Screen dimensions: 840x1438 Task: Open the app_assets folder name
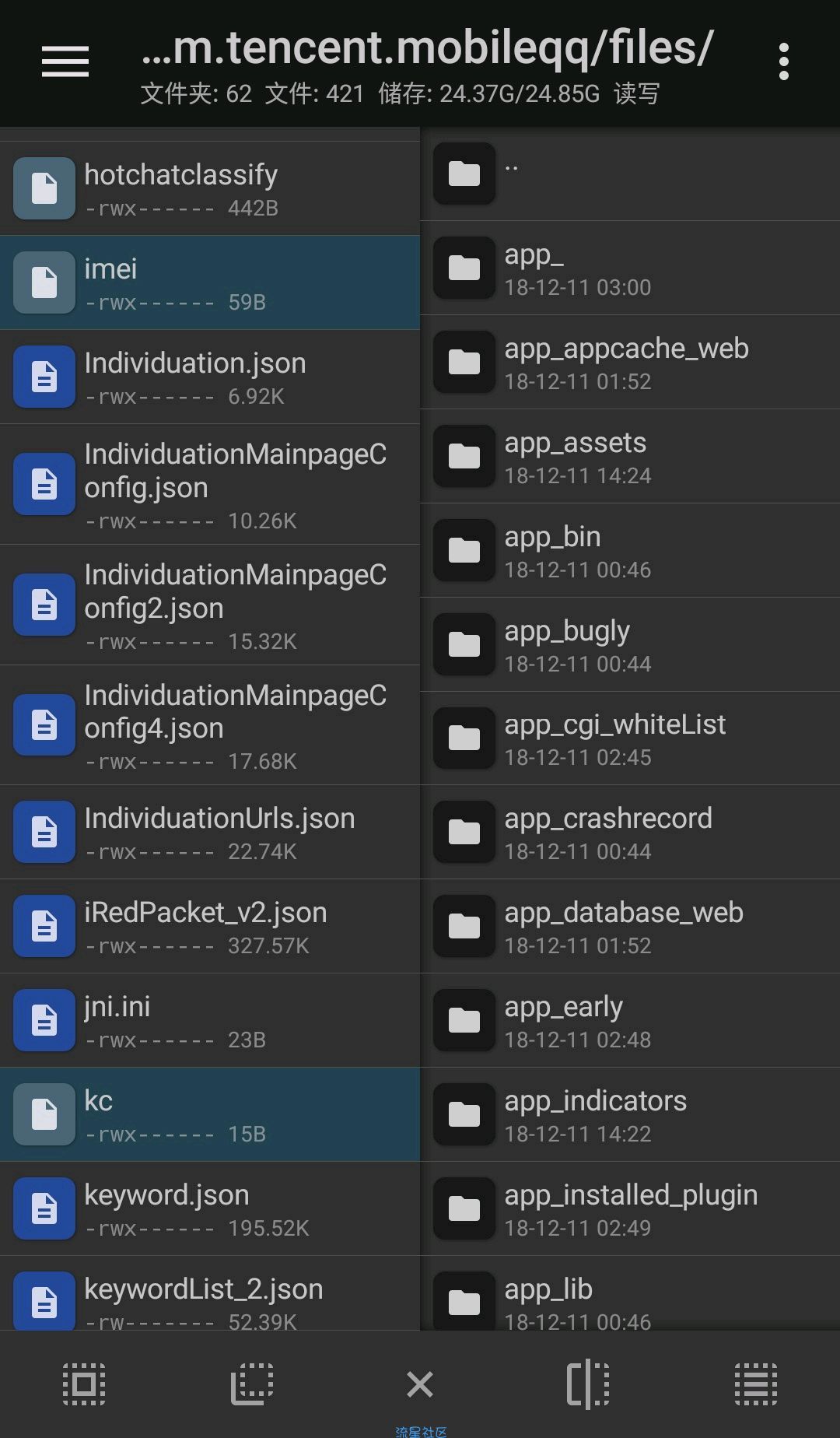(575, 444)
